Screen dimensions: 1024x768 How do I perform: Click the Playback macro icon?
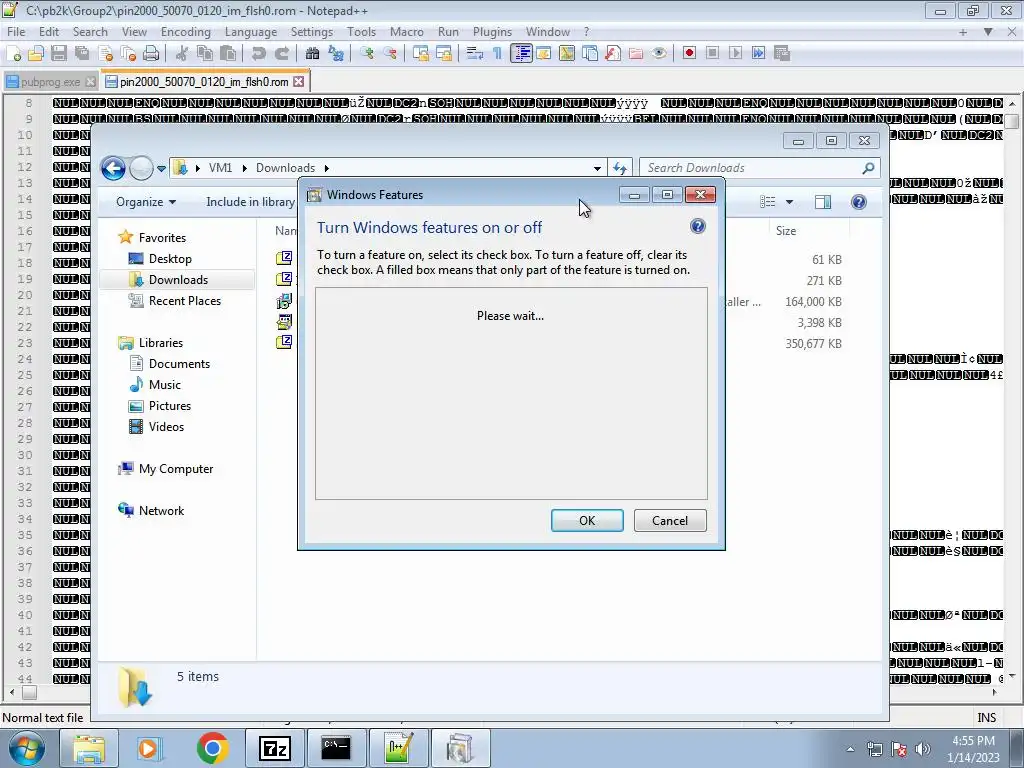point(735,54)
